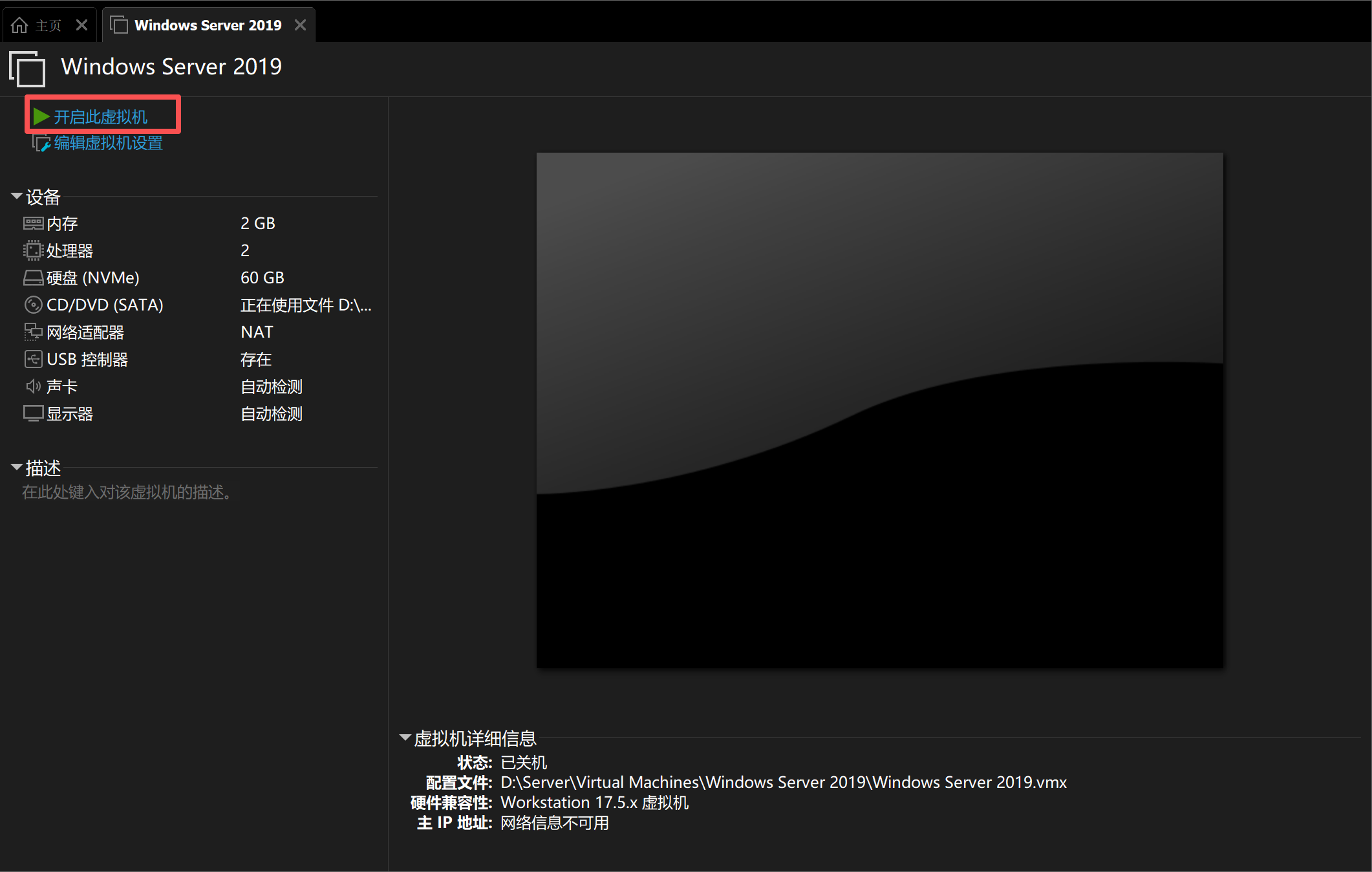
Task: Click the 网络信息不可用 IP address value
Action: pos(555,823)
